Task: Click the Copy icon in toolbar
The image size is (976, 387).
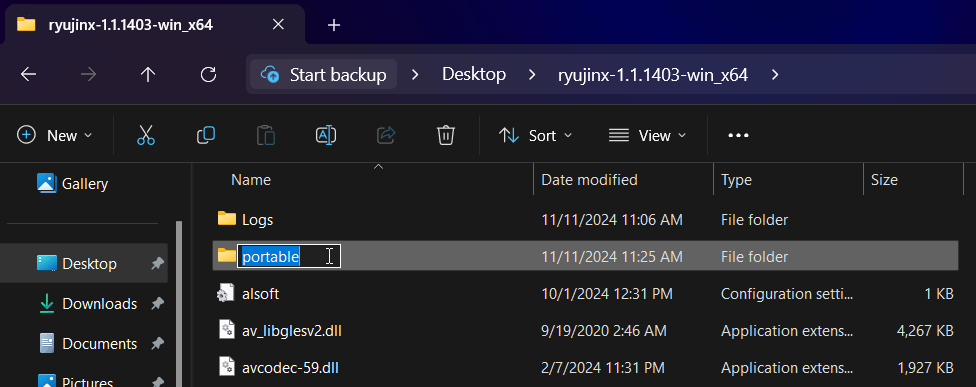Action: [205, 135]
